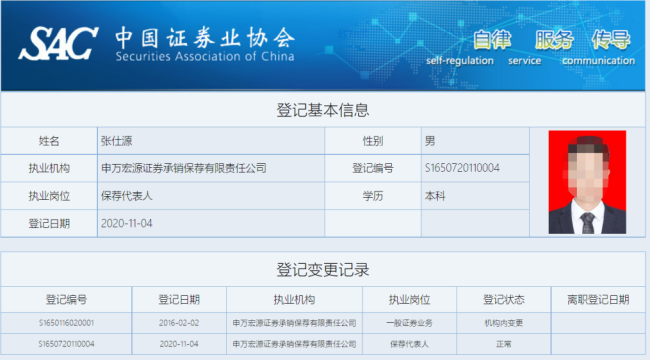This screenshot has height=360, width=650.
Task: Click the 执业岗位 column header in change records
Action: pyautogui.click(x=410, y=299)
